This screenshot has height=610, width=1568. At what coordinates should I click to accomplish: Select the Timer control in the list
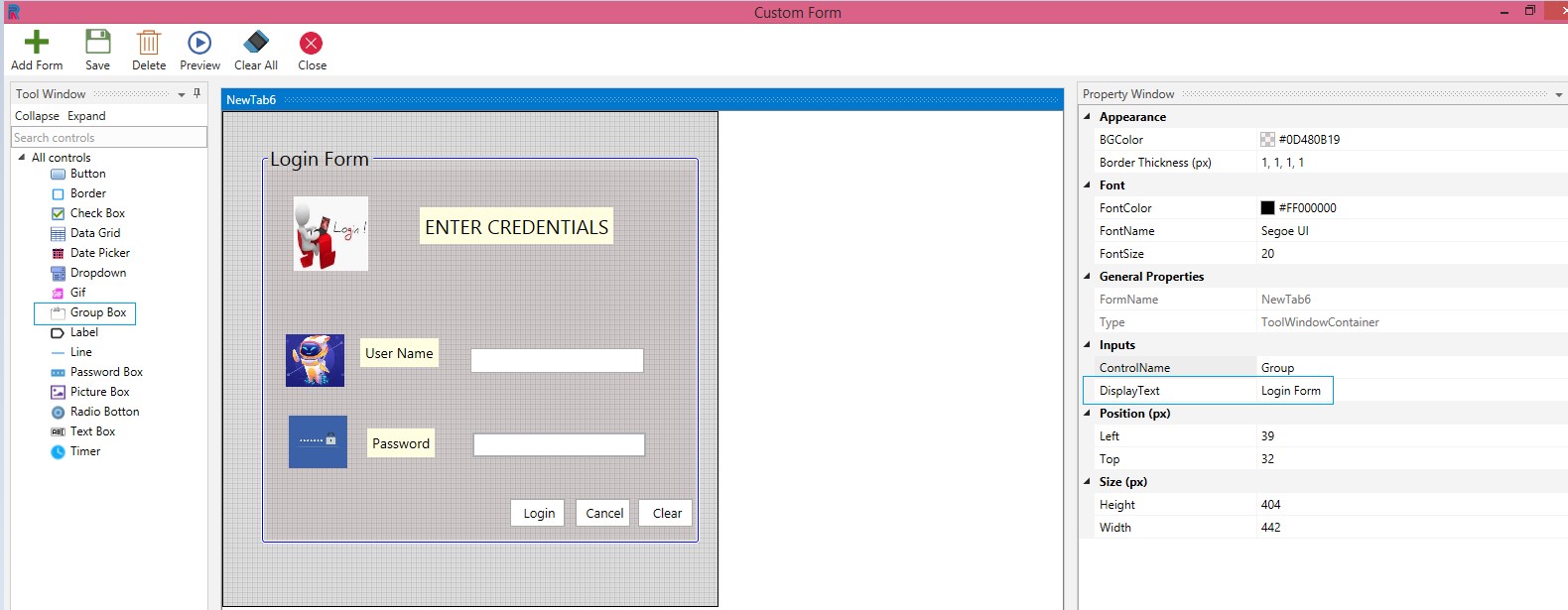(84, 451)
